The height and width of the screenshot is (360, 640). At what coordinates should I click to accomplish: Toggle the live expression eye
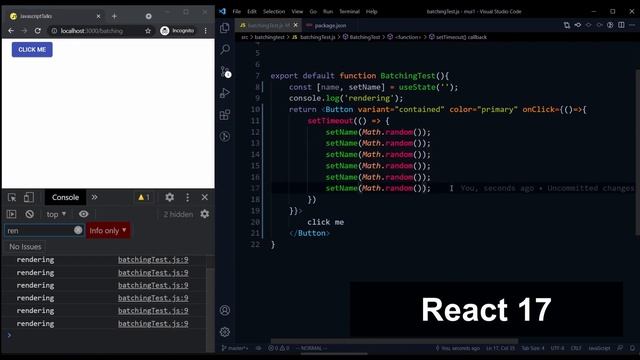pyautogui.click(x=83, y=214)
